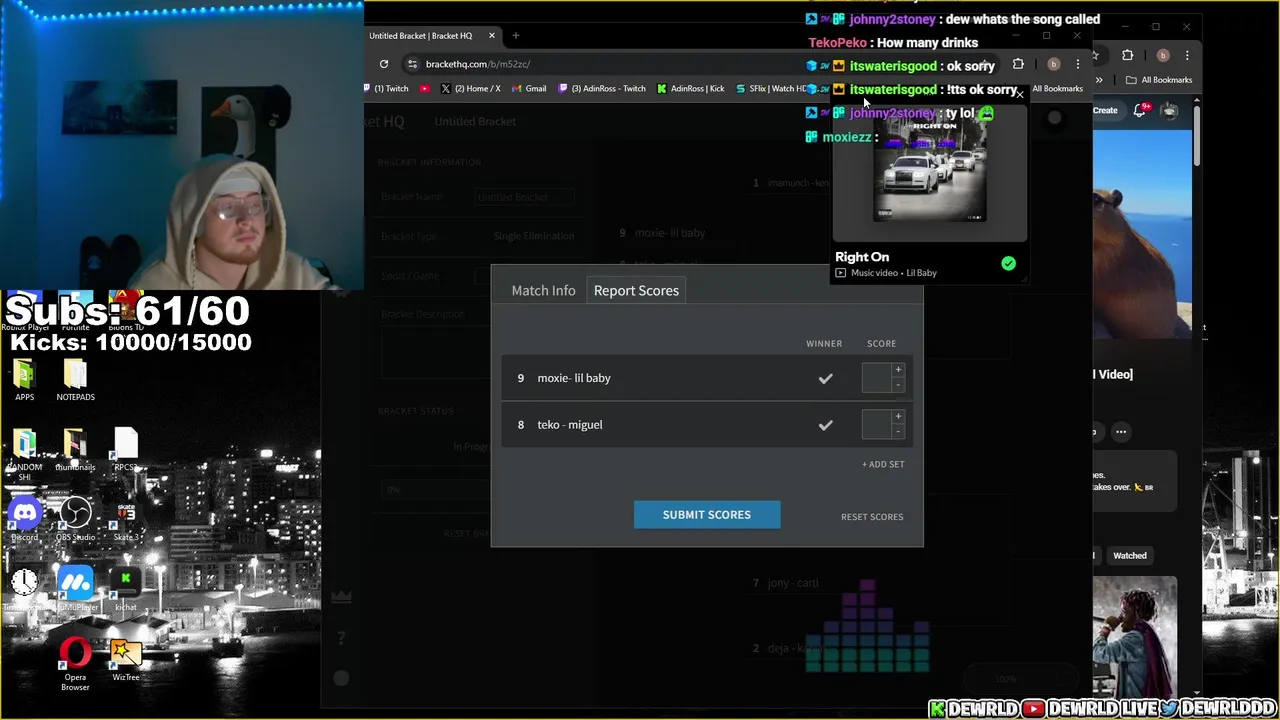The height and width of the screenshot is (720, 1280).
Task: Click the teko - miguel name in dialog
Action: [x=570, y=425]
